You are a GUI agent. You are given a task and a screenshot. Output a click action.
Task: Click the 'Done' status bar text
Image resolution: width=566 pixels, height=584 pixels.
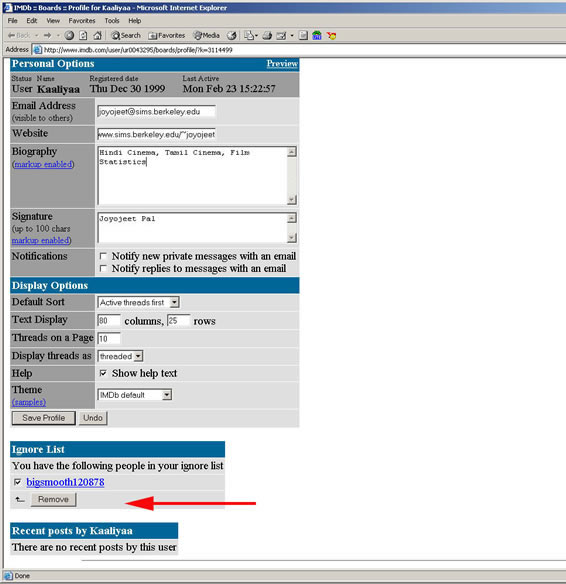[22, 576]
